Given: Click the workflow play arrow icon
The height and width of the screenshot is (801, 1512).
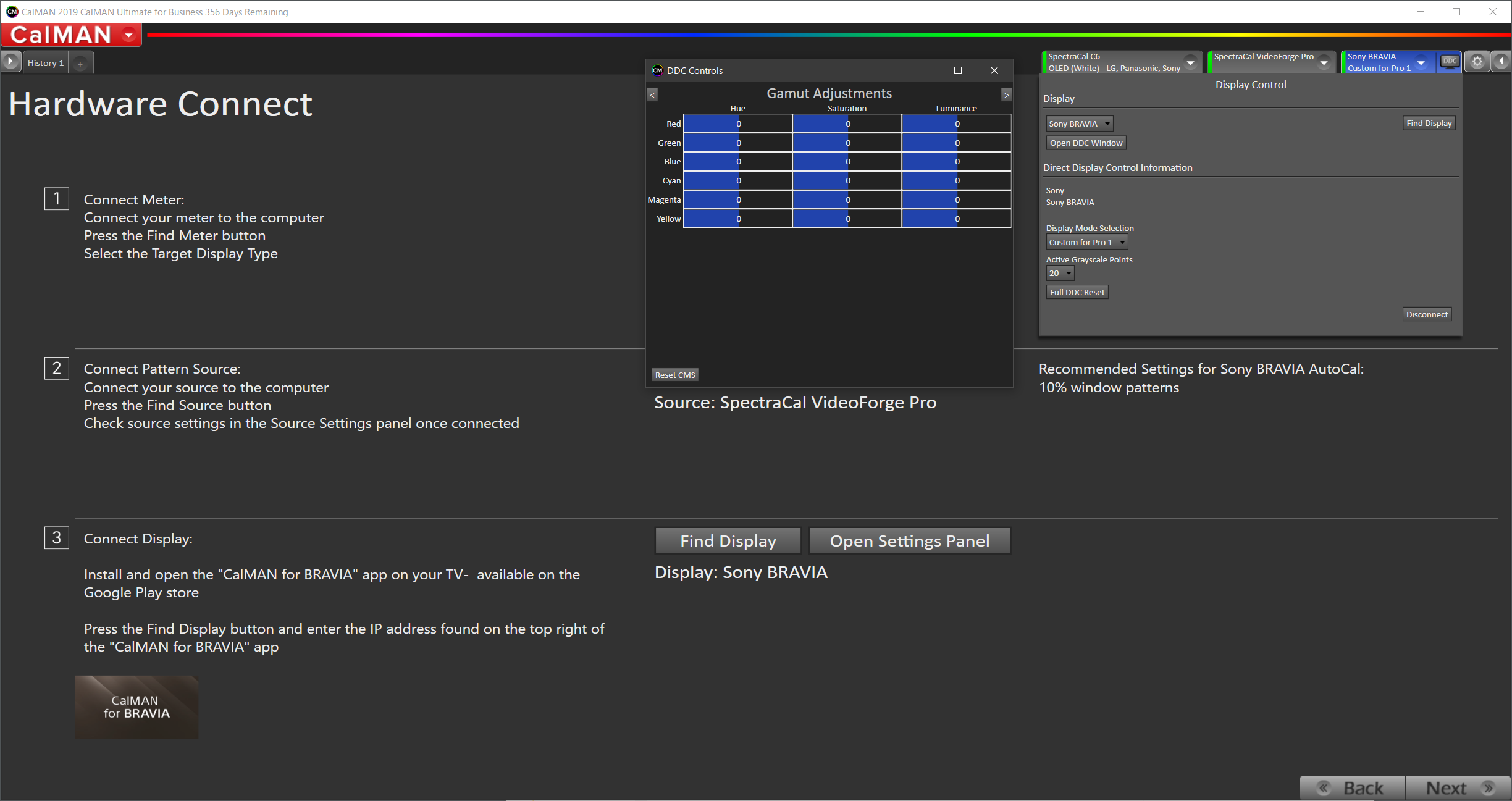Looking at the screenshot, I should [10, 62].
